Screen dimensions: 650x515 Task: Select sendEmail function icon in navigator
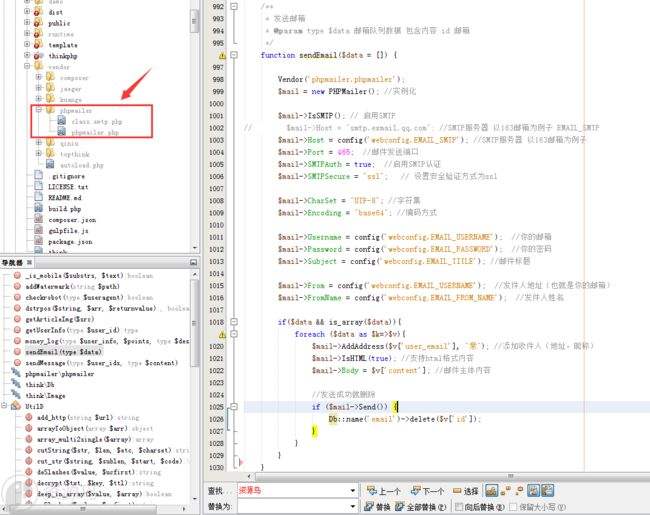point(17,352)
